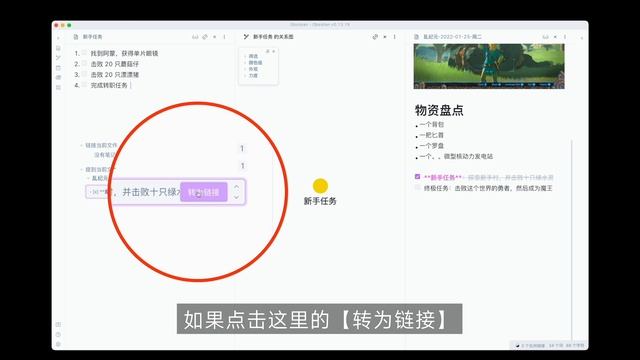Check the 完成转职任务 task box

84,84
